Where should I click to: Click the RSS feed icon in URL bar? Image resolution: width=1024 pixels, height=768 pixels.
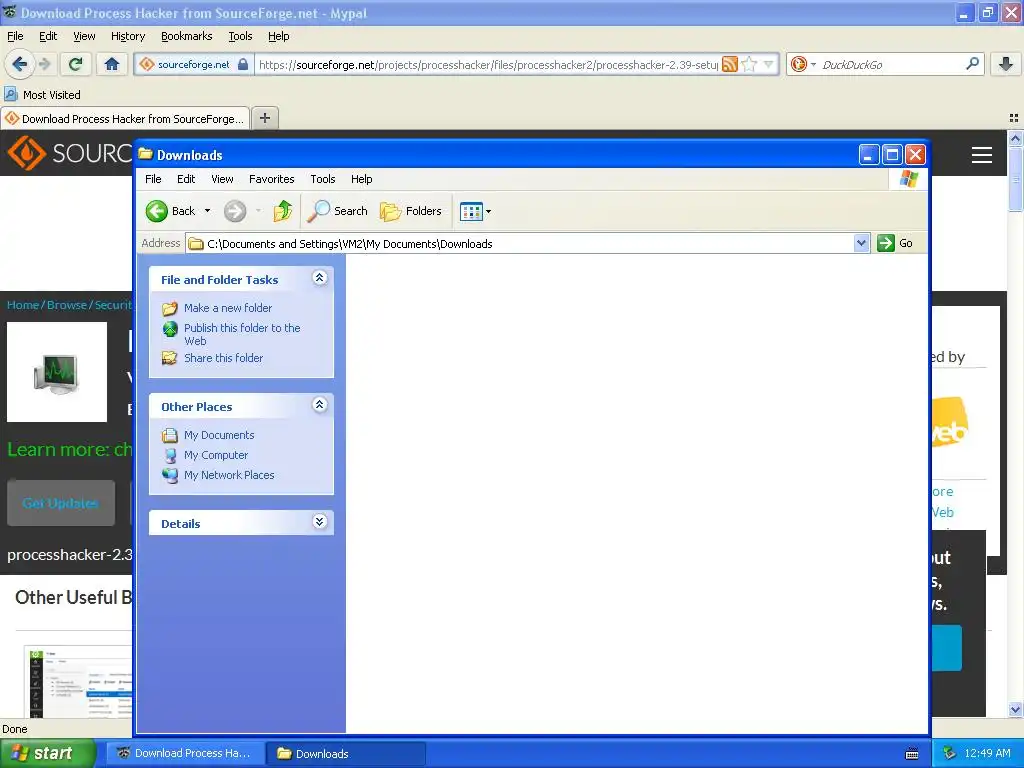tap(729, 64)
